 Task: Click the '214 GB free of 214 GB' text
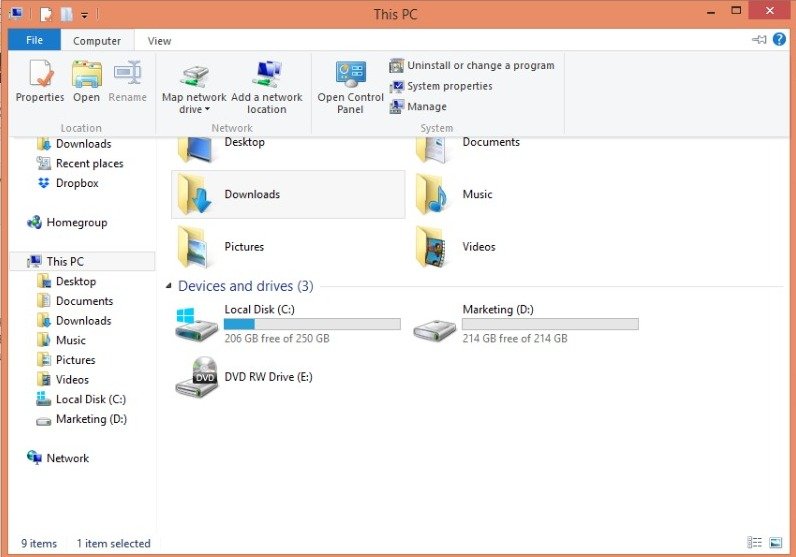click(x=515, y=339)
